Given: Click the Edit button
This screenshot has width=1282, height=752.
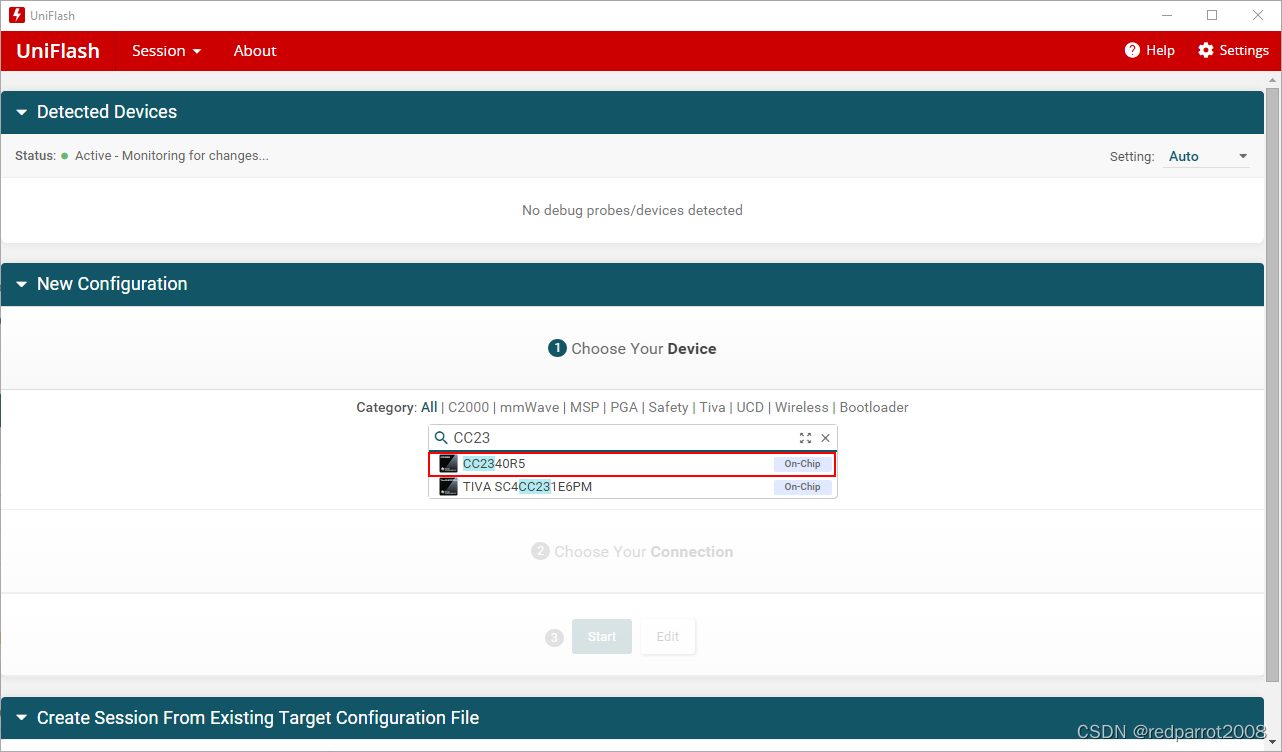Looking at the screenshot, I should pos(668,637).
